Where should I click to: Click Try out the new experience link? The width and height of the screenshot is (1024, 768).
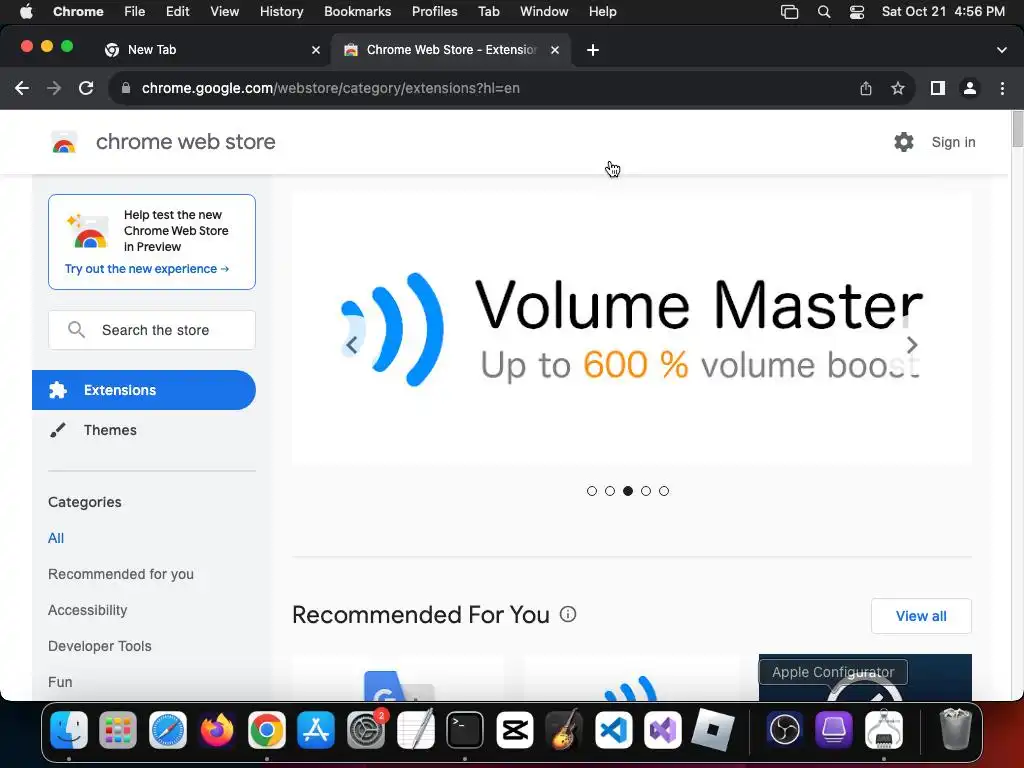(147, 269)
